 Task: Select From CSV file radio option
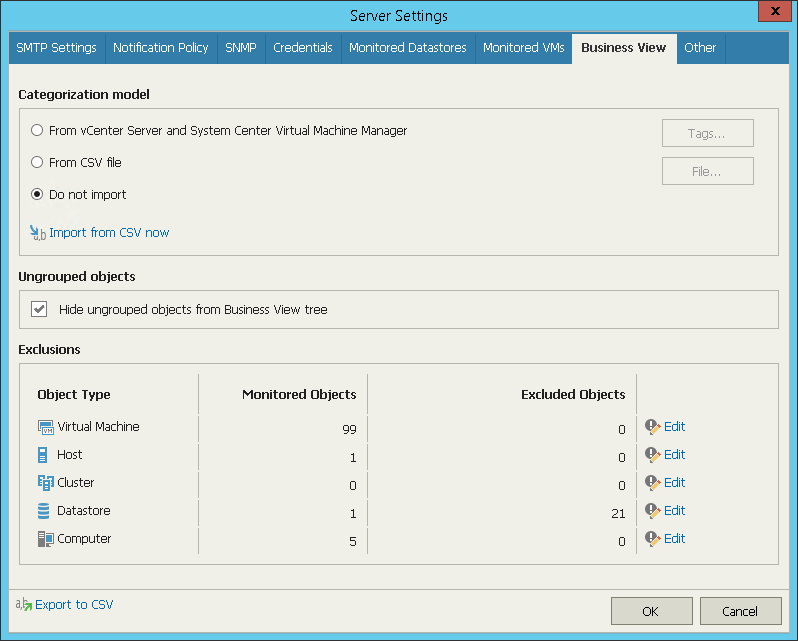[x=37, y=162]
